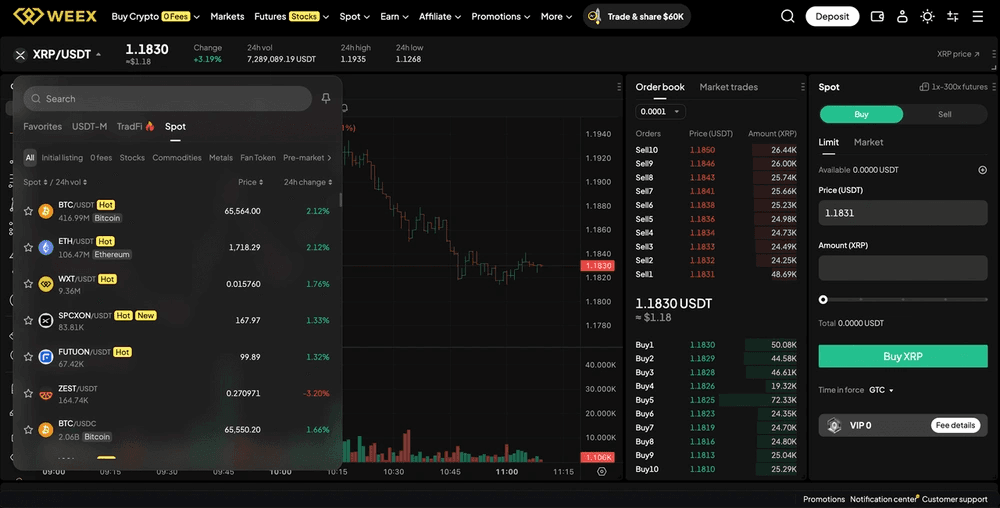Collapse the XRP/USDT pair selector
1000x508 pixels.
coord(98,55)
